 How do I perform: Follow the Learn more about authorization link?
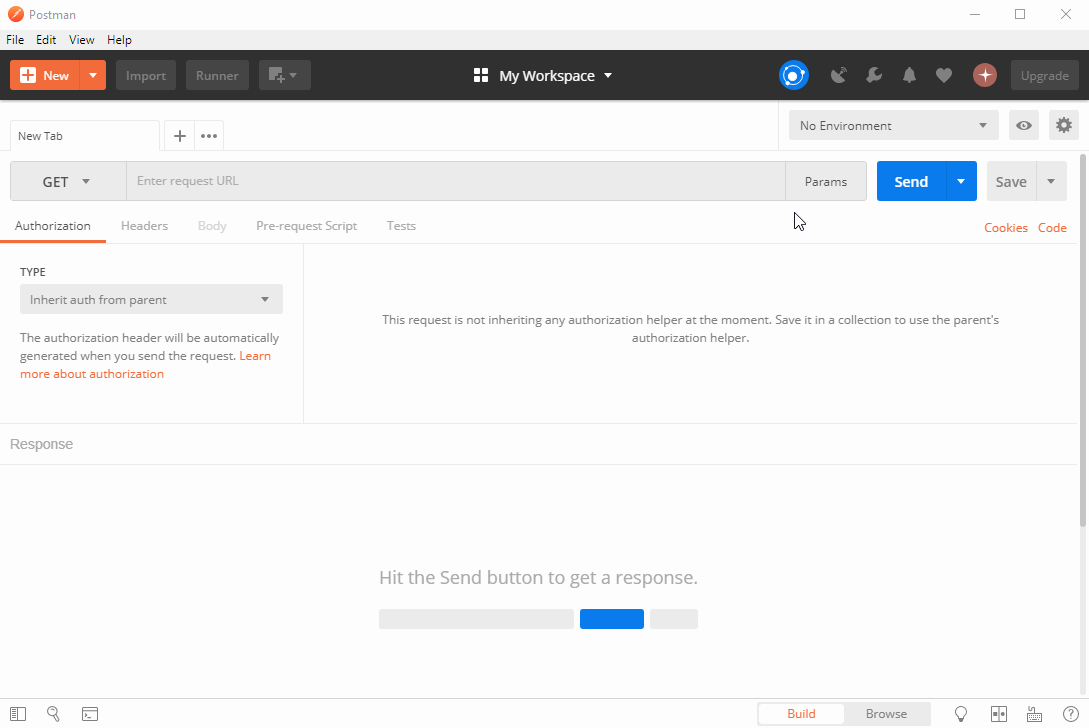(92, 374)
